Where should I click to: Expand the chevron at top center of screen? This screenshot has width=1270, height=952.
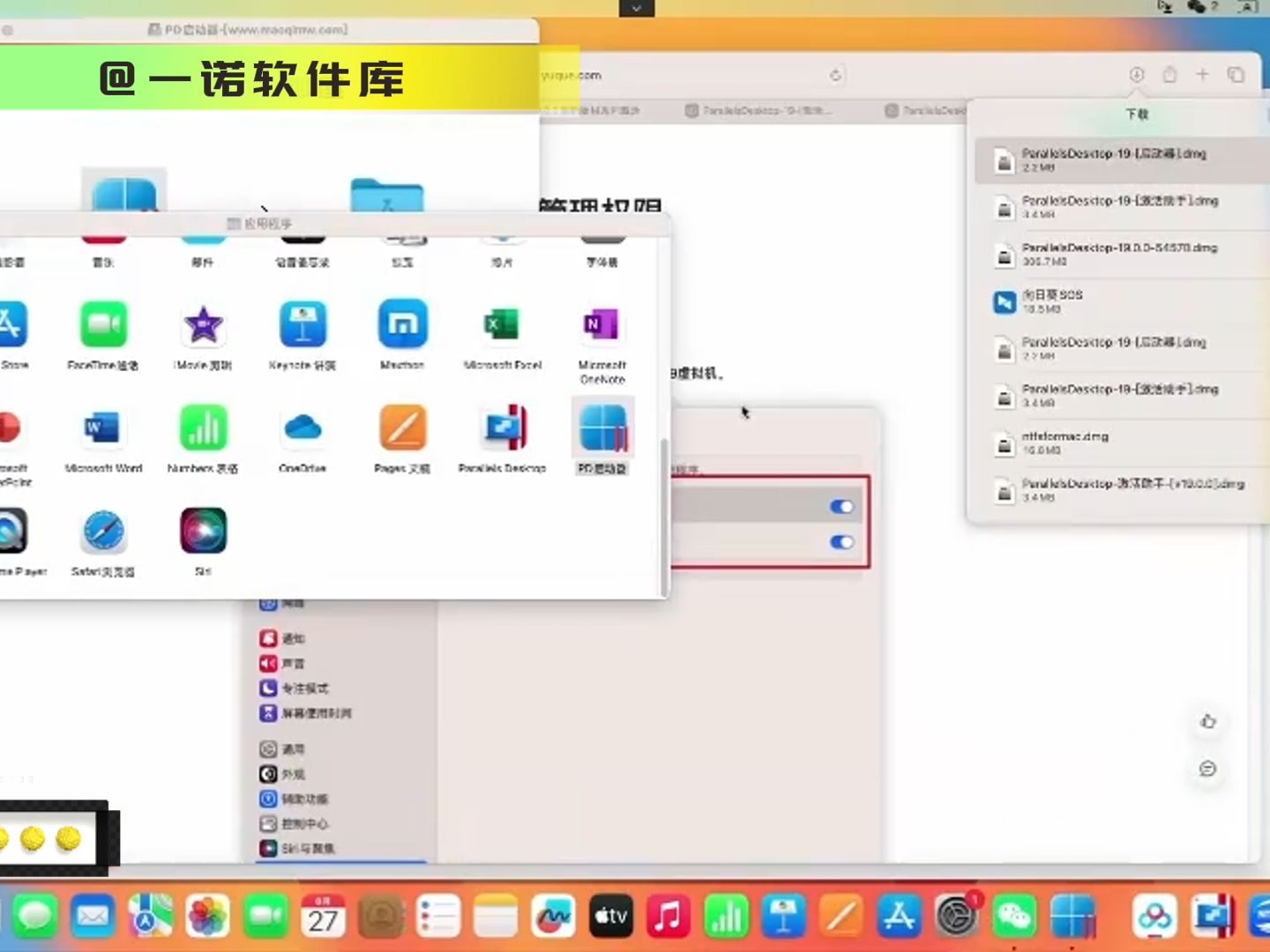pos(636,9)
